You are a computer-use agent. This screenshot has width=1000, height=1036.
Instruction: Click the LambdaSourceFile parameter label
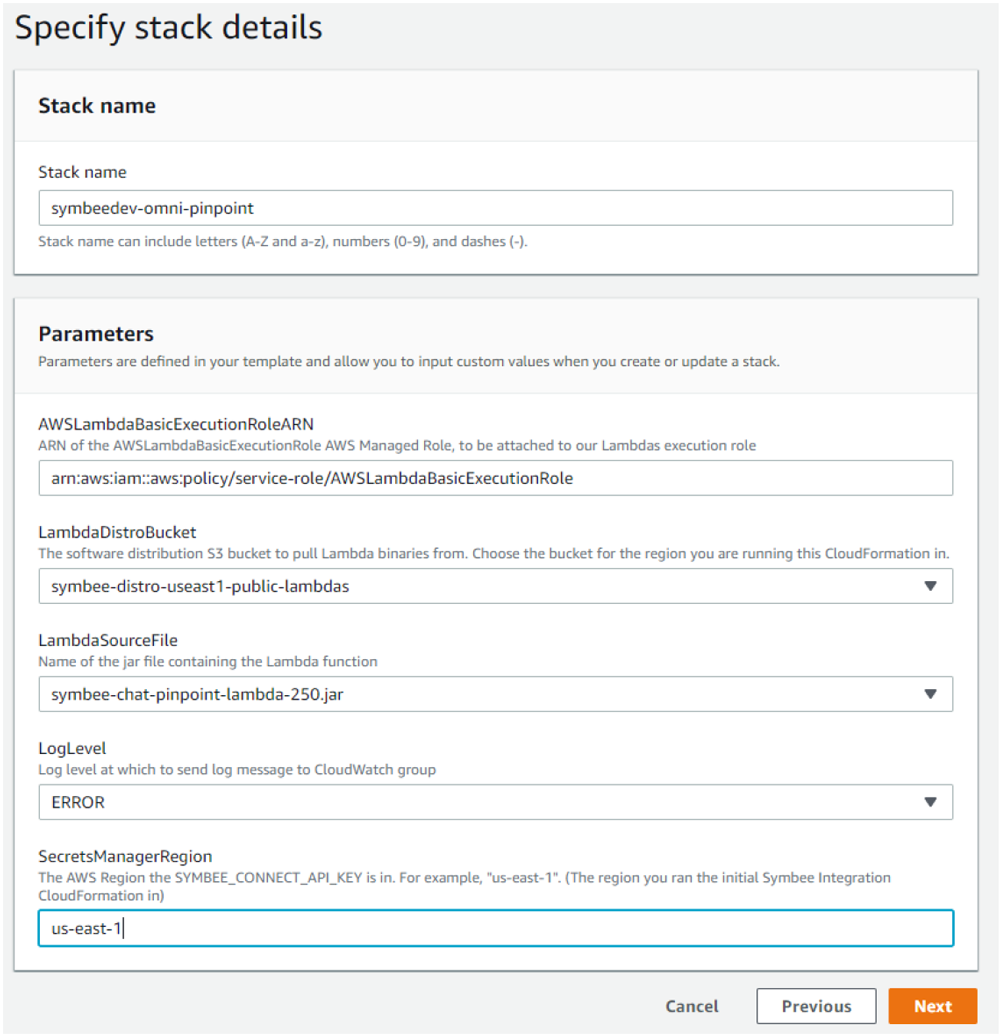tap(108, 640)
